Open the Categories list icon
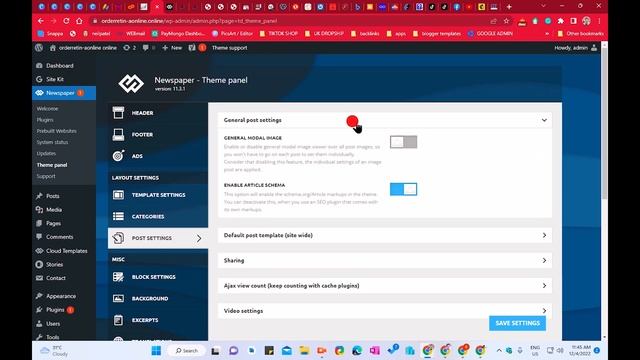This screenshot has height=360, width=640. click(118, 216)
